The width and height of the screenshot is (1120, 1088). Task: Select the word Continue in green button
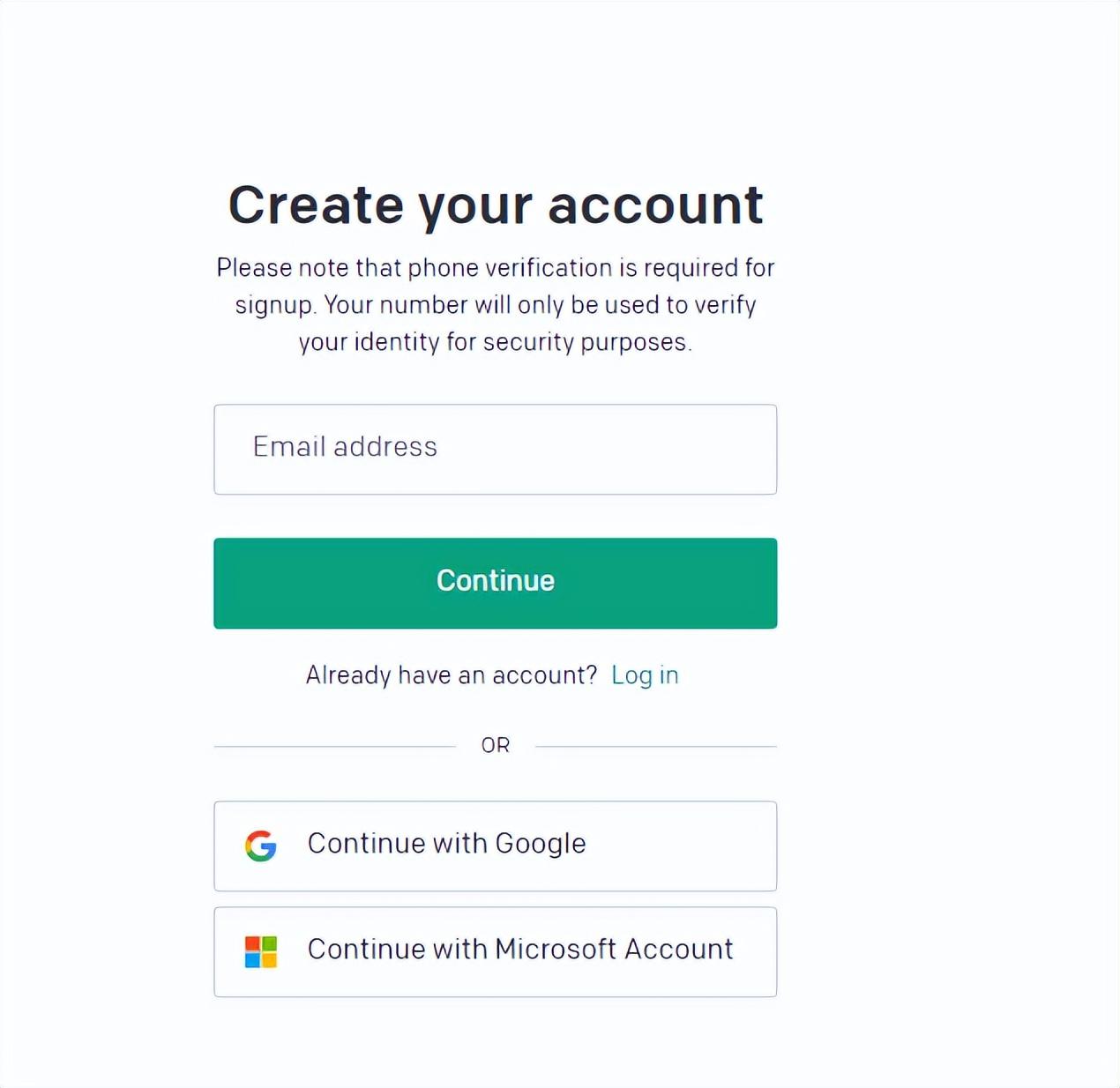(x=496, y=580)
